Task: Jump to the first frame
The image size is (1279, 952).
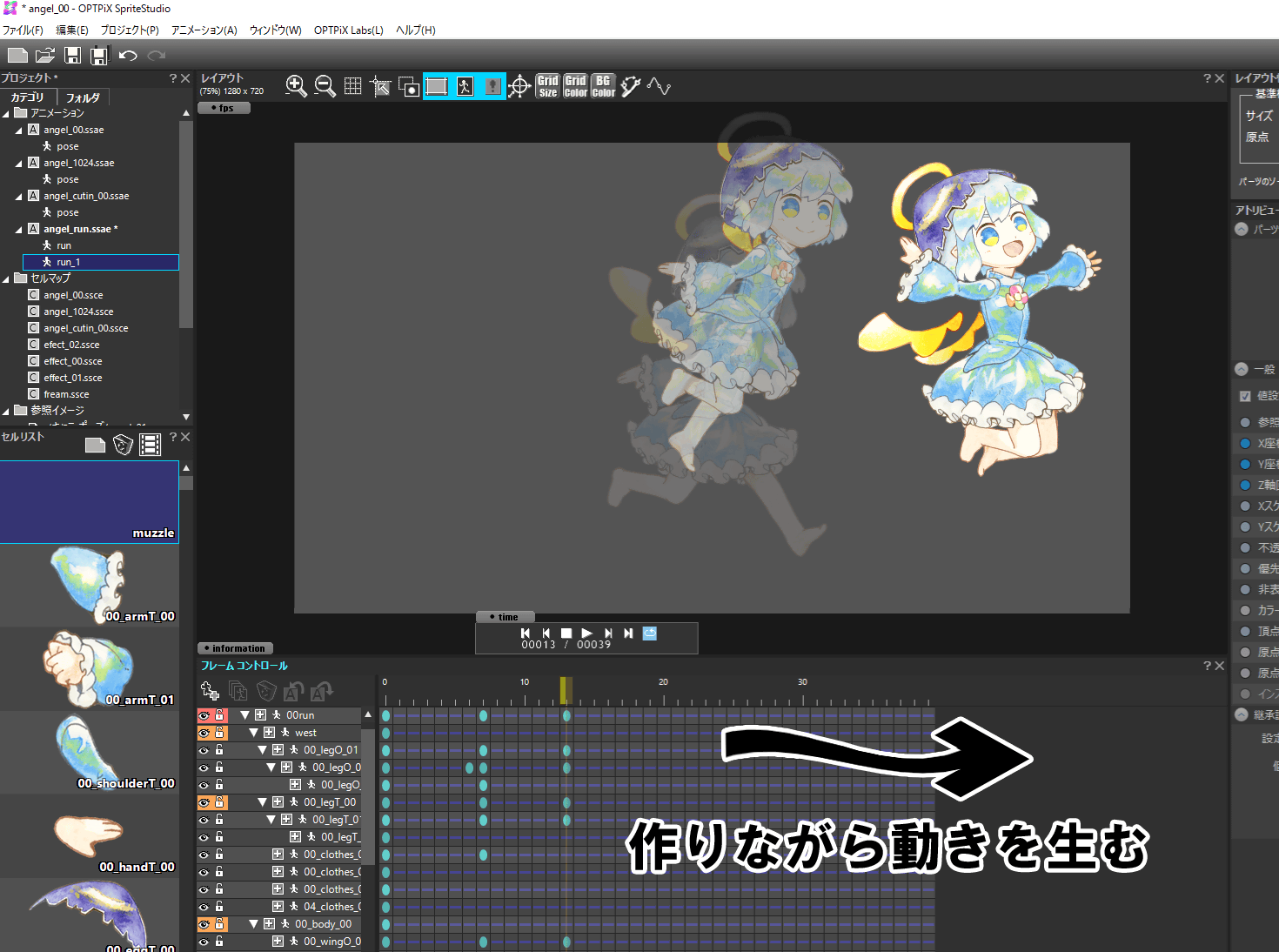Action: click(x=526, y=634)
